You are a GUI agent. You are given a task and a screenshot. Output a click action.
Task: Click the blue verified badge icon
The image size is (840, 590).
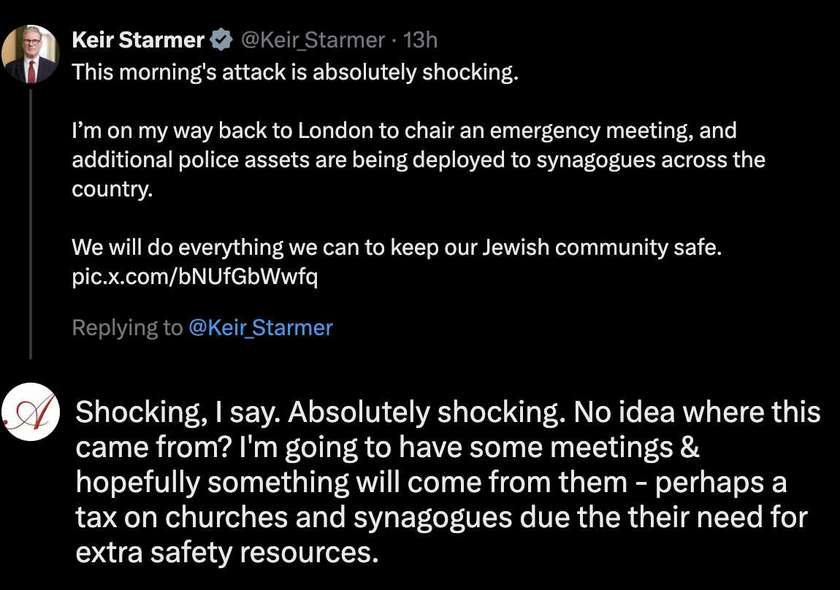[x=221, y=41]
